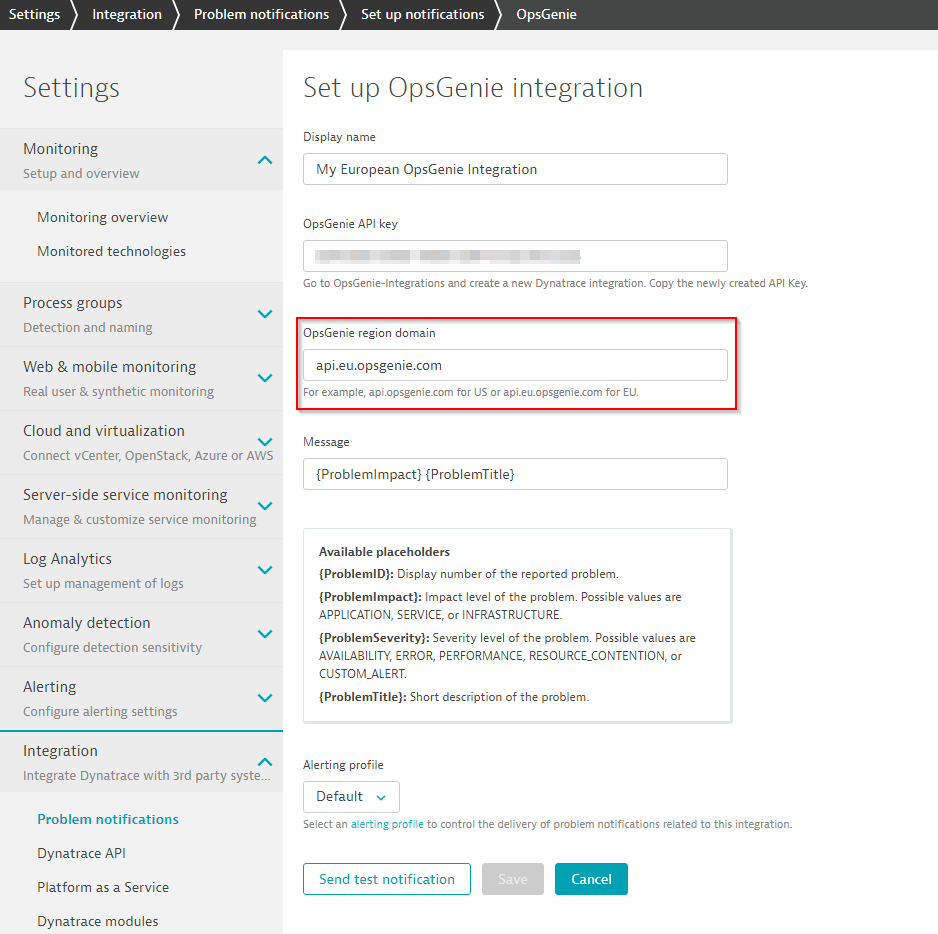The height and width of the screenshot is (934, 938).
Task: Select Web & mobile monitoring header
Action: coord(141,379)
